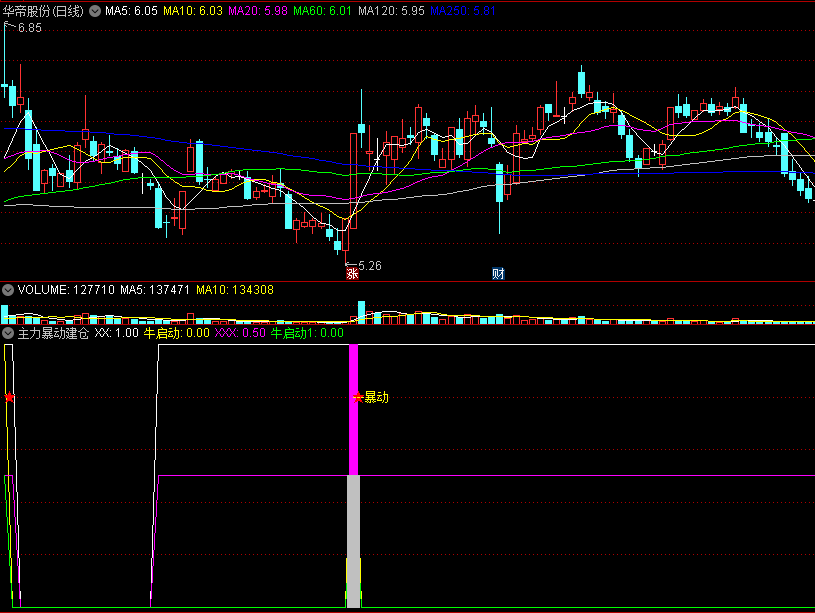Click the MA5: 6.05 label

pyautogui.click(x=131, y=11)
